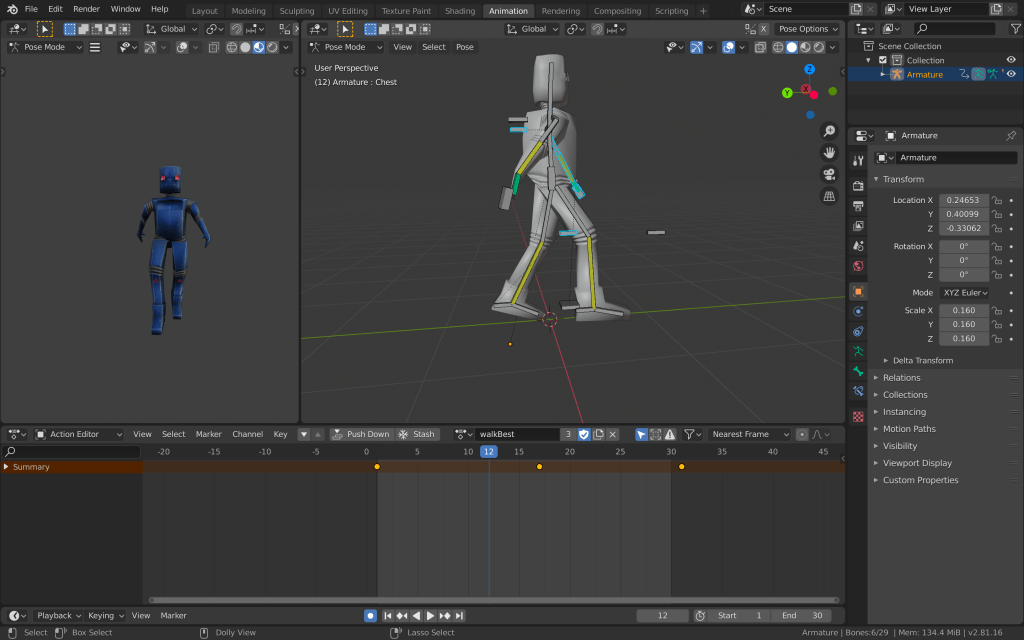Click the Scale X value slider field
This screenshot has width=1024, height=640.
[x=964, y=310]
